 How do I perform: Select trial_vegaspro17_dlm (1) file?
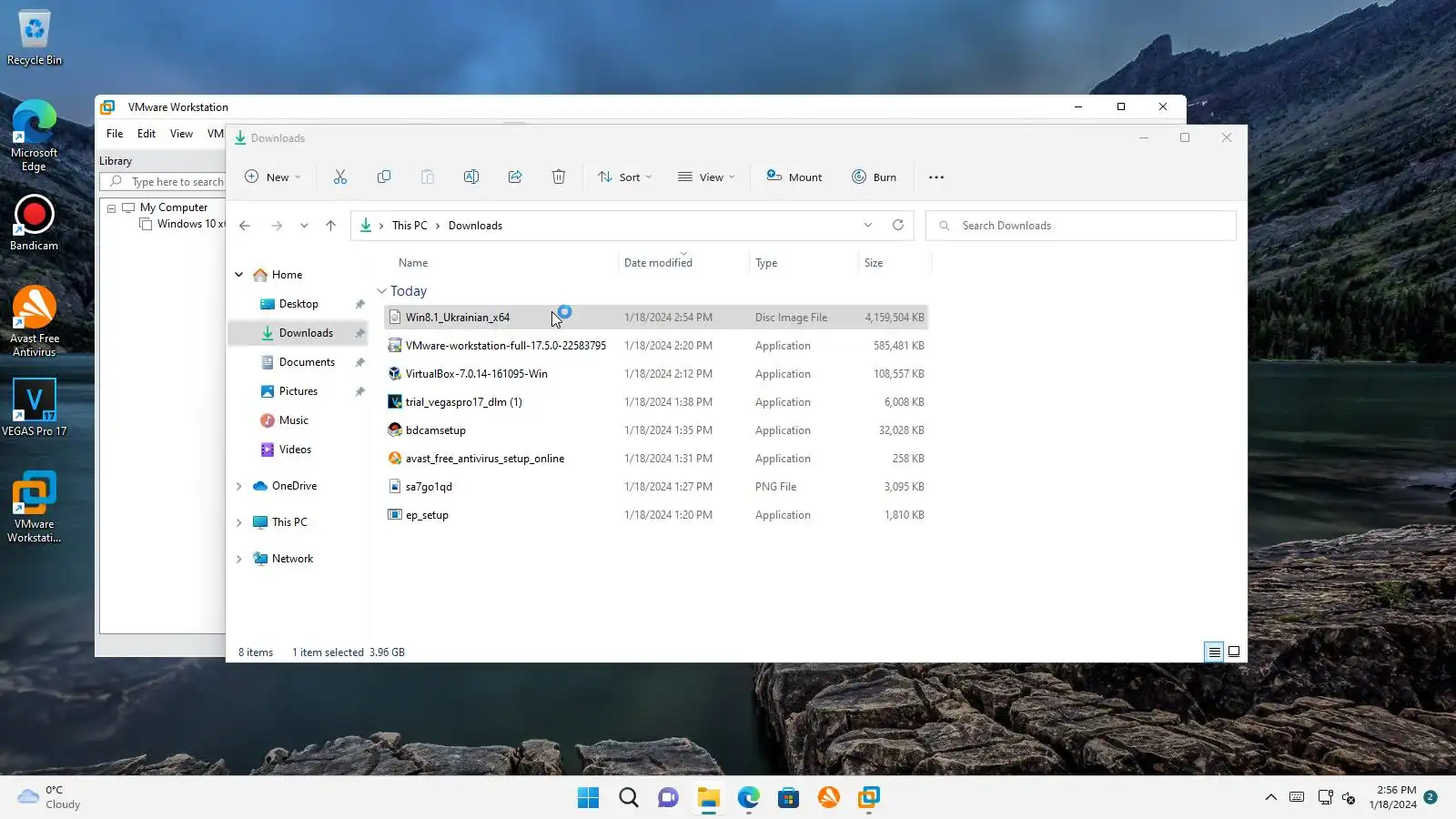coord(655,402)
